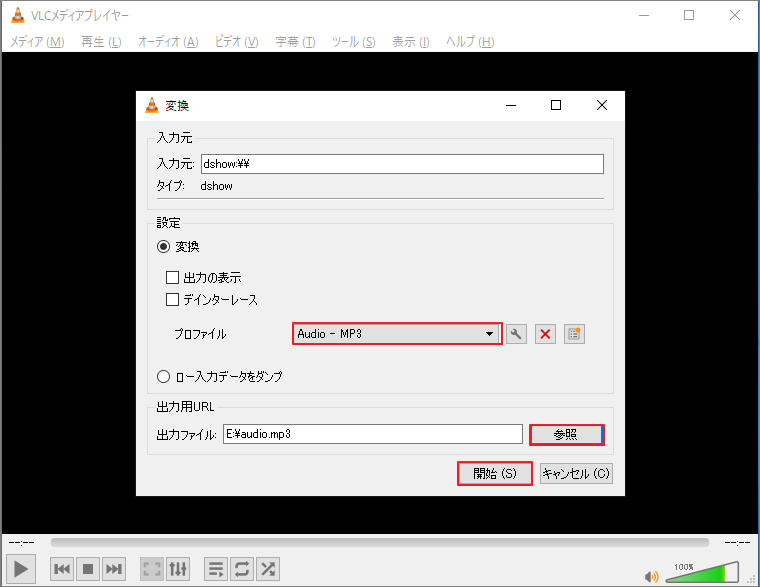Click the cone icon in 変換 dialog title

tap(152, 105)
